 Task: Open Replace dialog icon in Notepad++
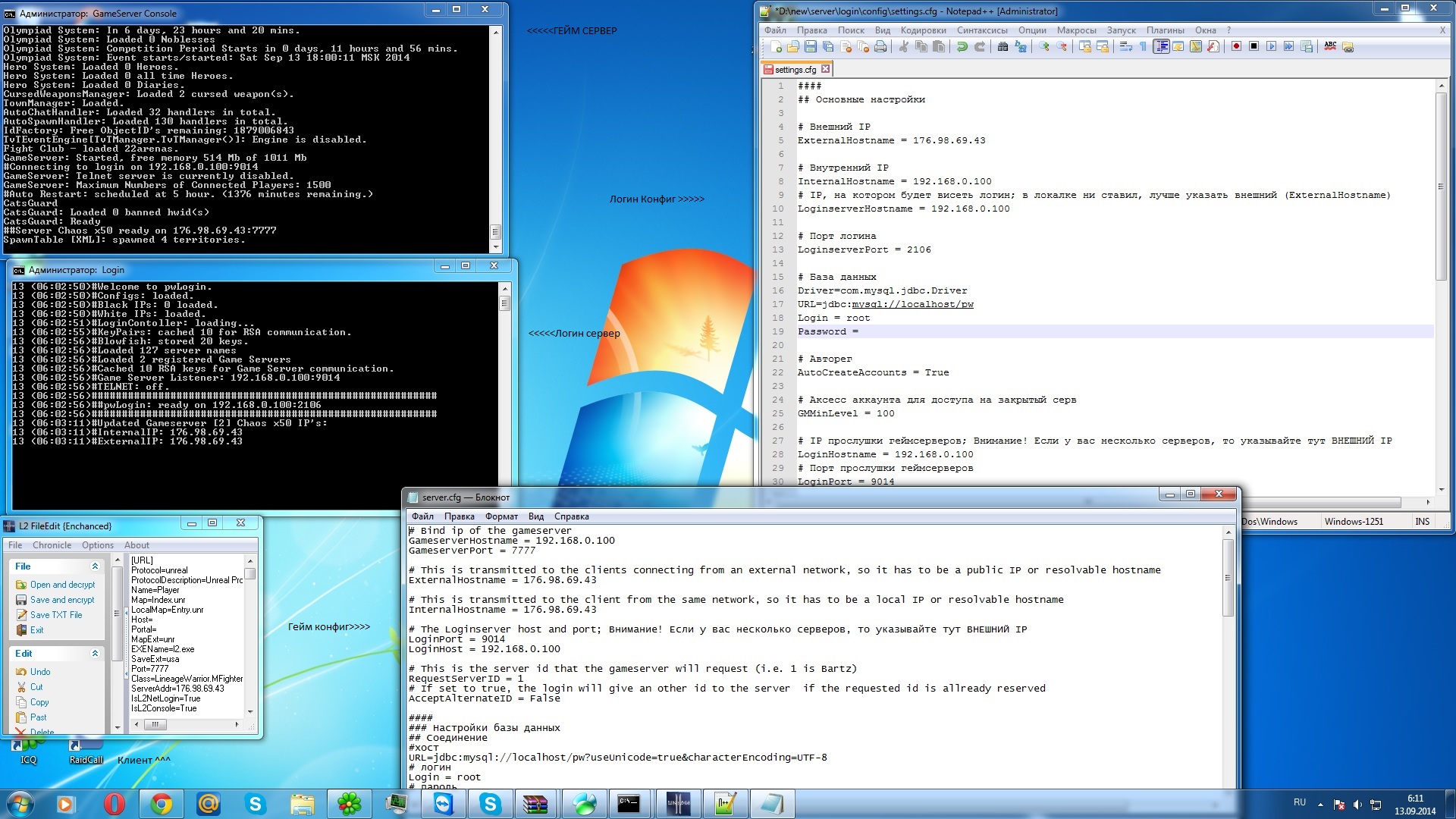(x=1021, y=46)
